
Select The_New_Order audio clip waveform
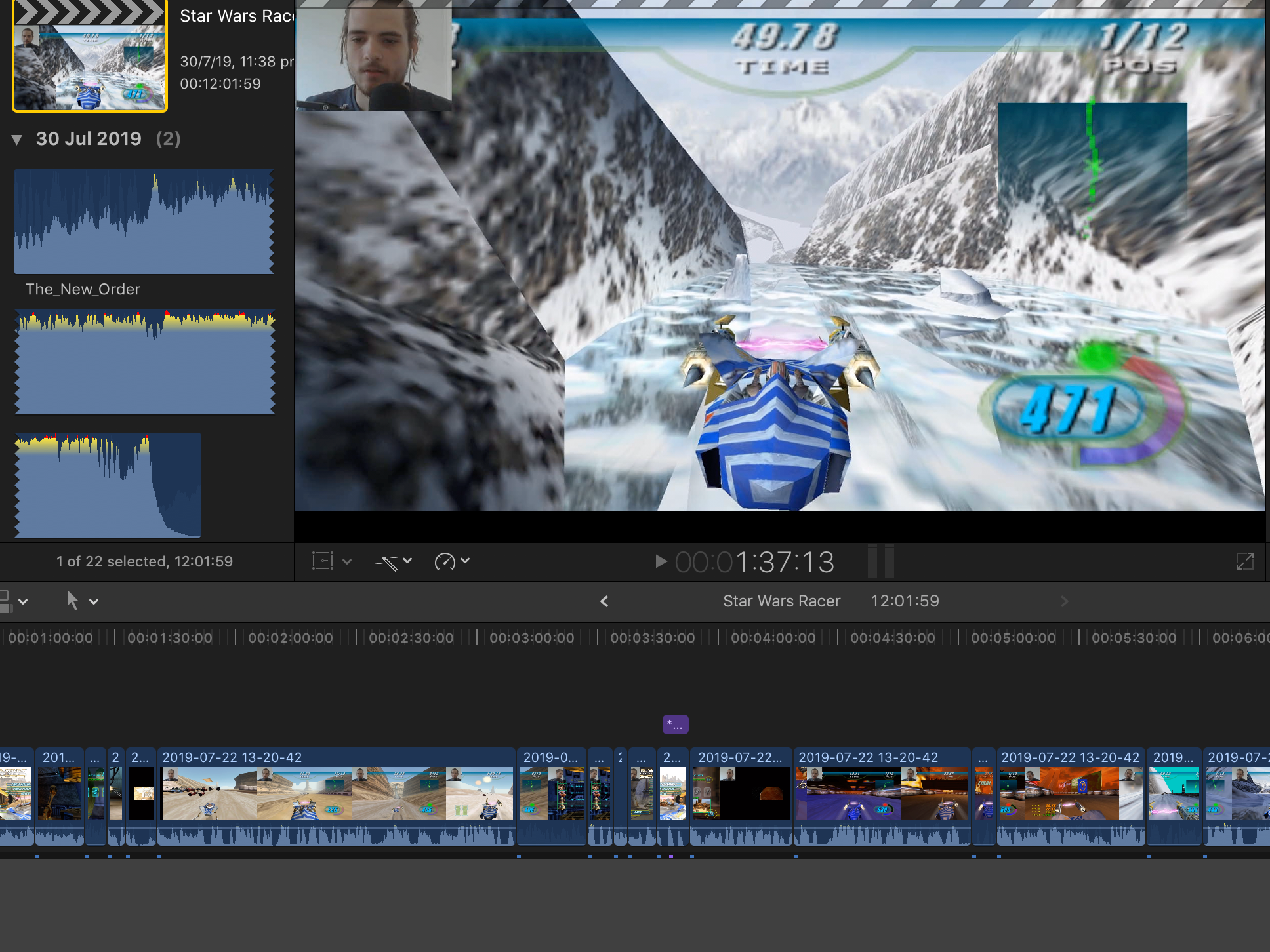coord(144,222)
